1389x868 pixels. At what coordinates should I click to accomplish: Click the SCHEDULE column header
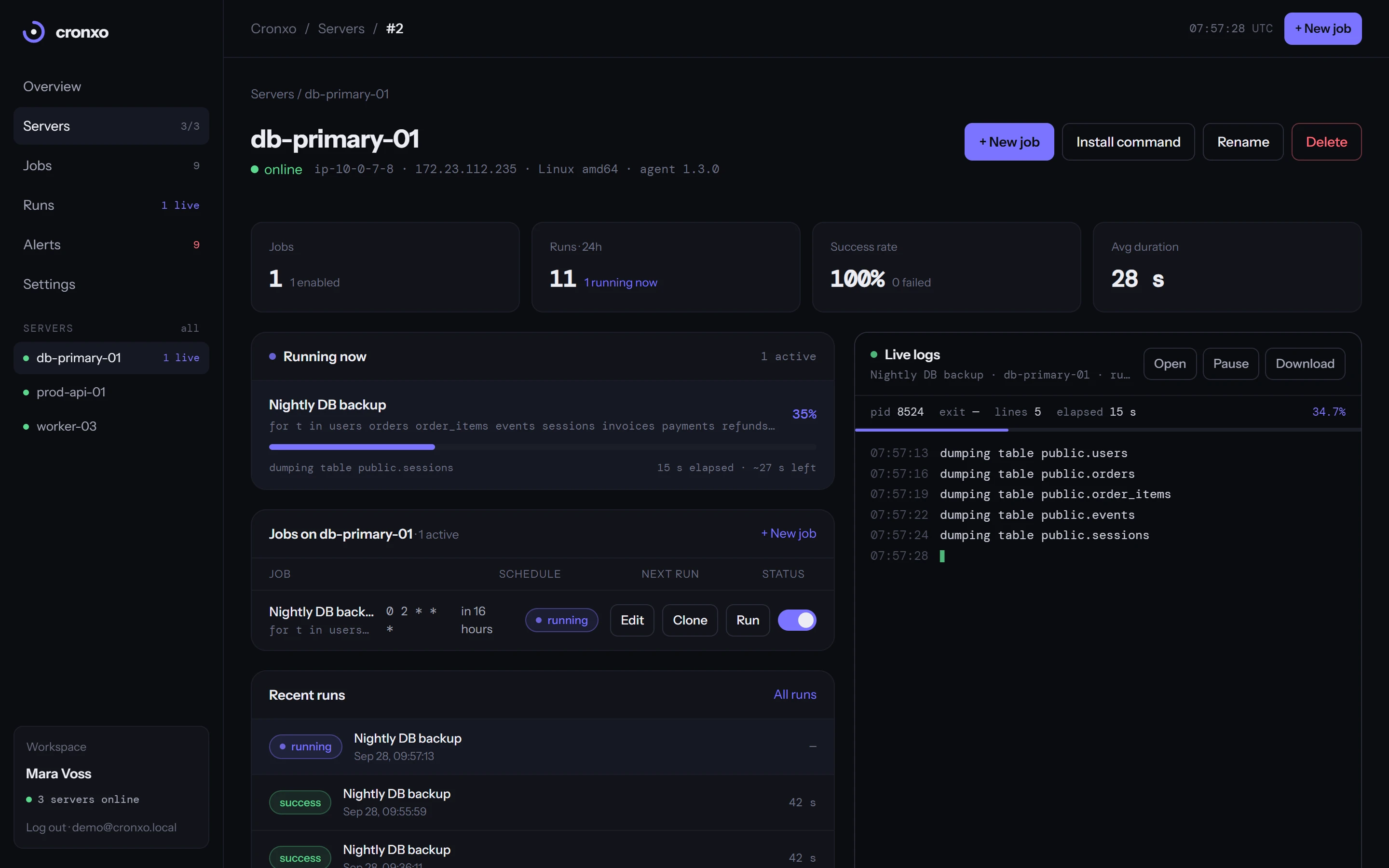pos(529,573)
